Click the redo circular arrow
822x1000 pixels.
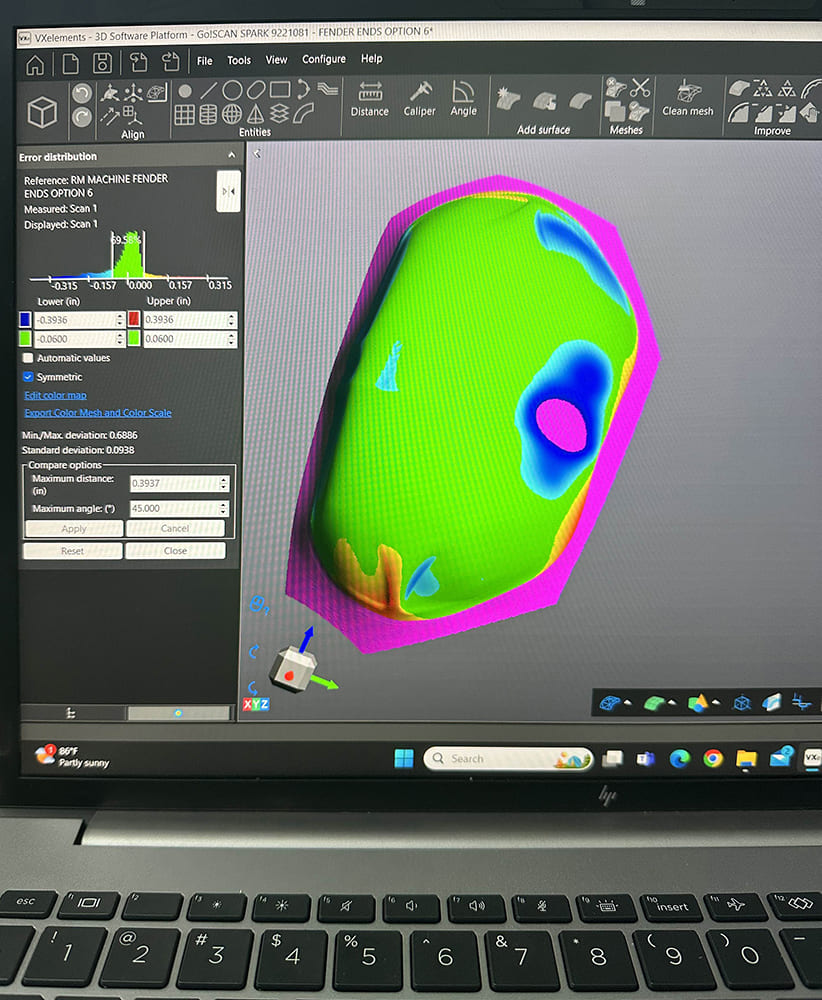[81, 117]
